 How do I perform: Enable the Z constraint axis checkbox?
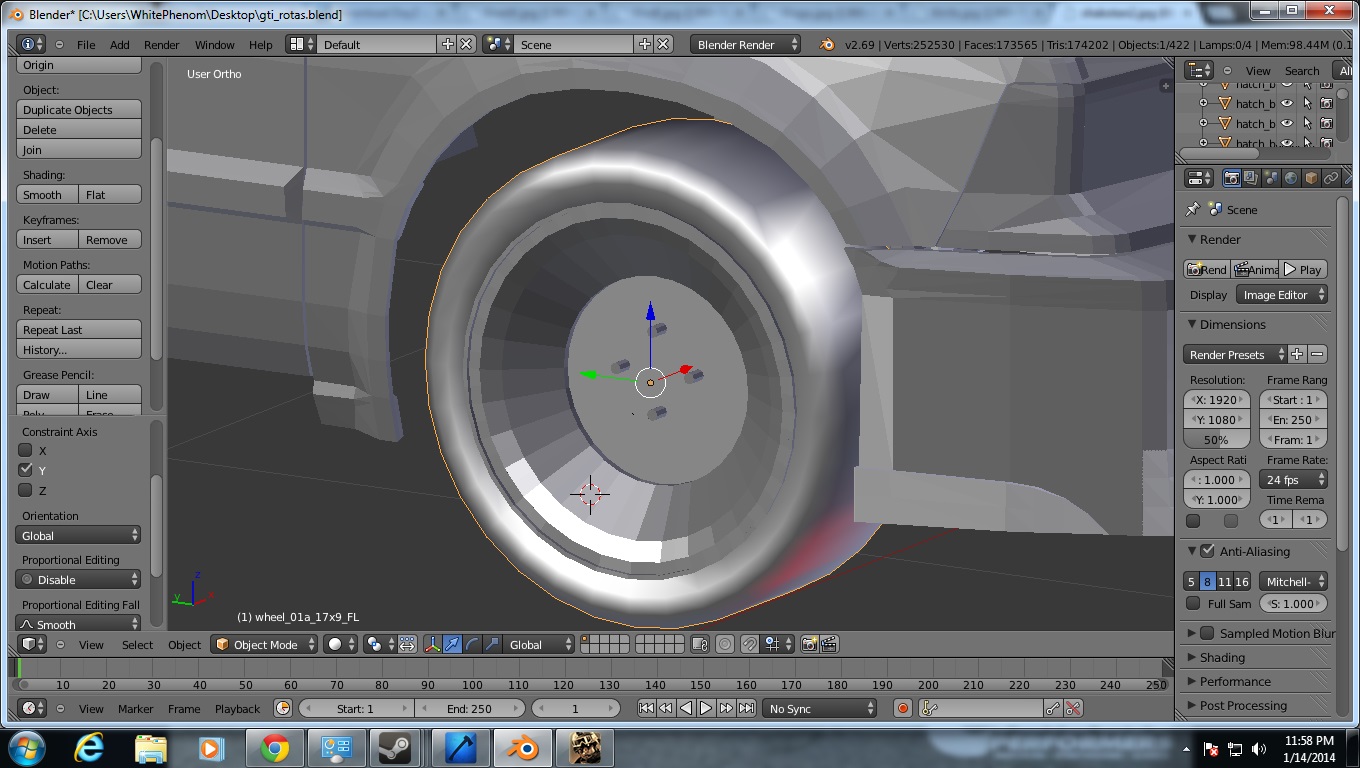pyautogui.click(x=26, y=490)
